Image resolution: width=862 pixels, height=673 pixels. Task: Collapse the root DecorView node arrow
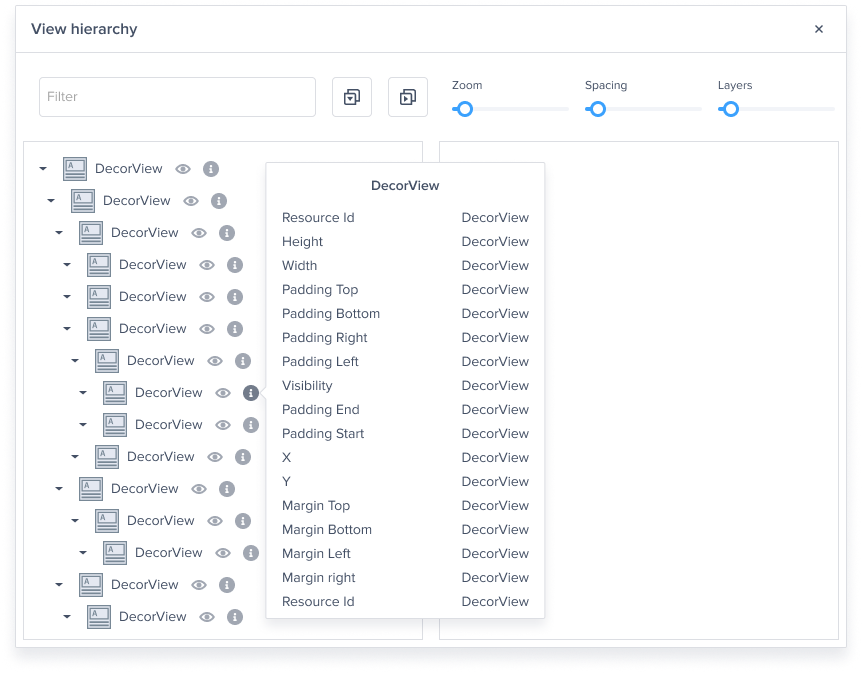click(43, 168)
